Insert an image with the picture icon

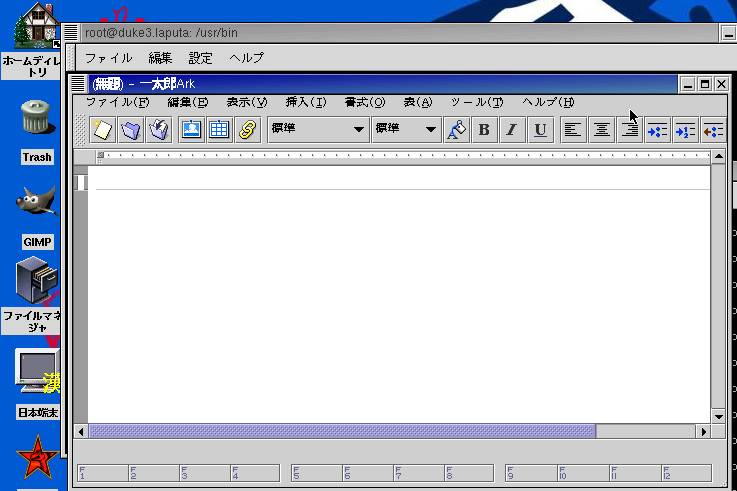[x=191, y=130]
